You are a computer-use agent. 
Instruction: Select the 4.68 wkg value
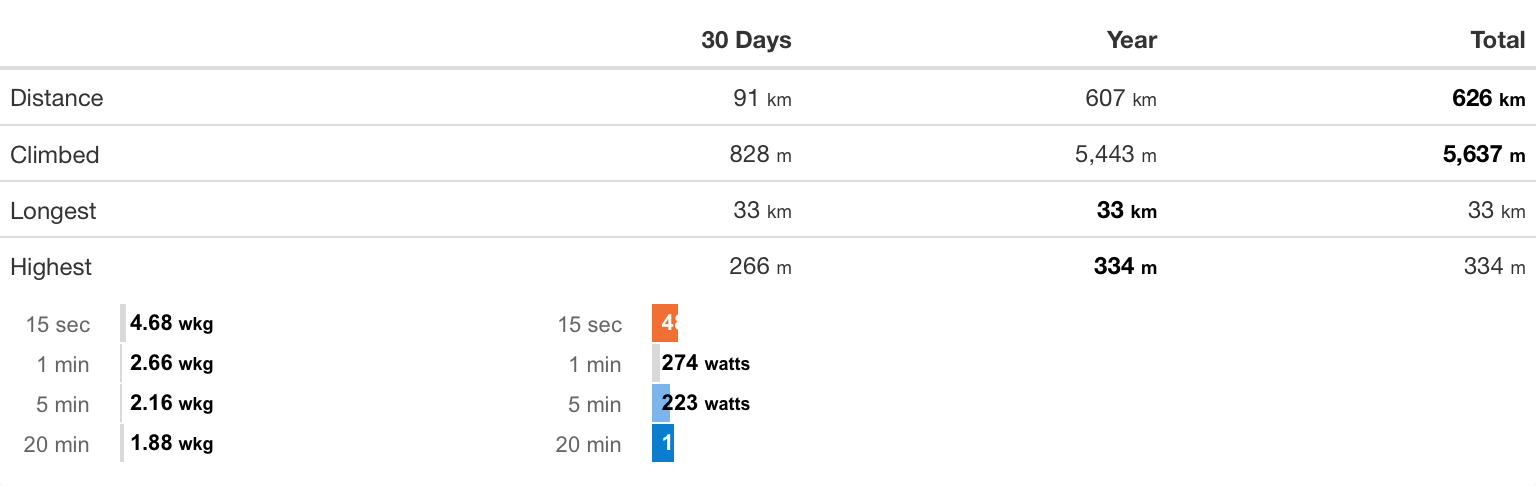click(171, 324)
